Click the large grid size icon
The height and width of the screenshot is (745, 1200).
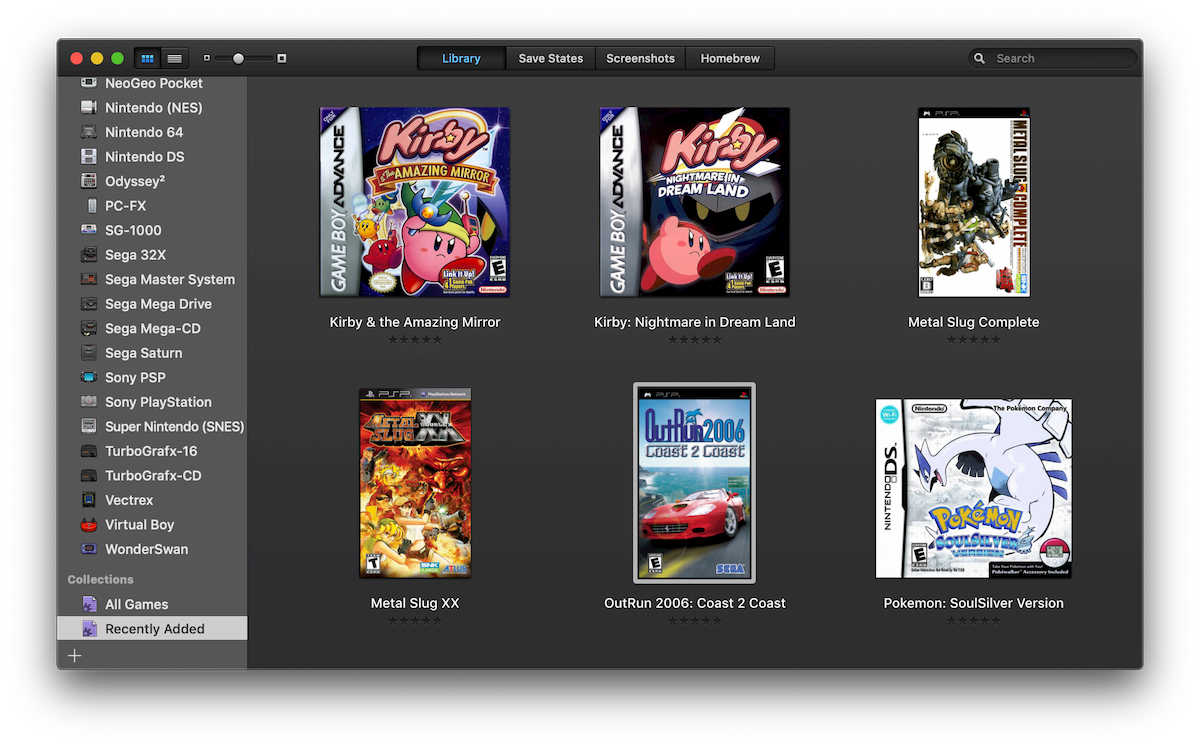click(282, 58)
